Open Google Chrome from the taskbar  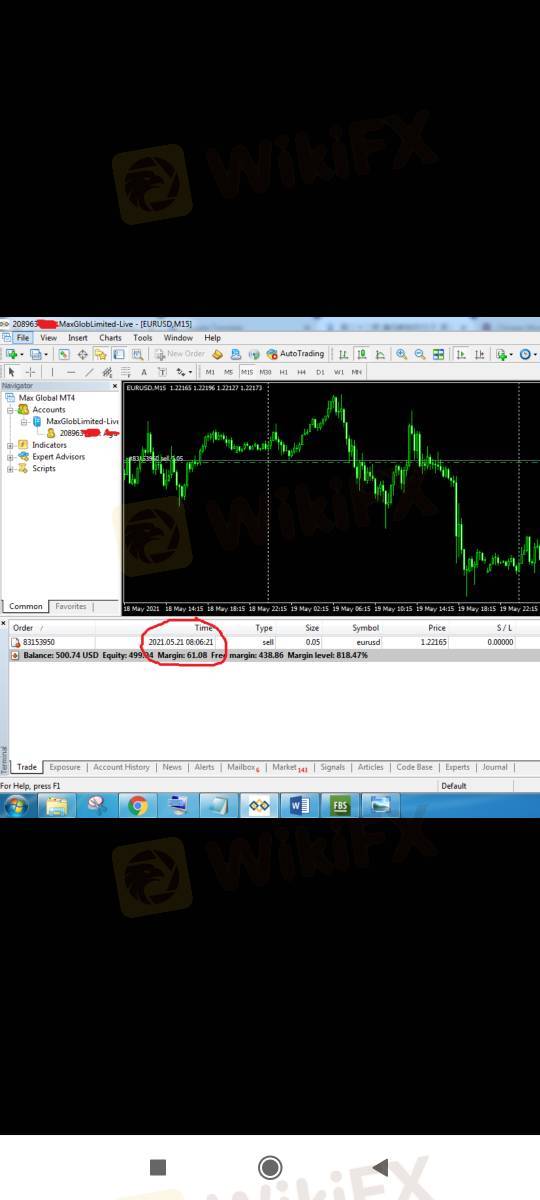(137, 805)
